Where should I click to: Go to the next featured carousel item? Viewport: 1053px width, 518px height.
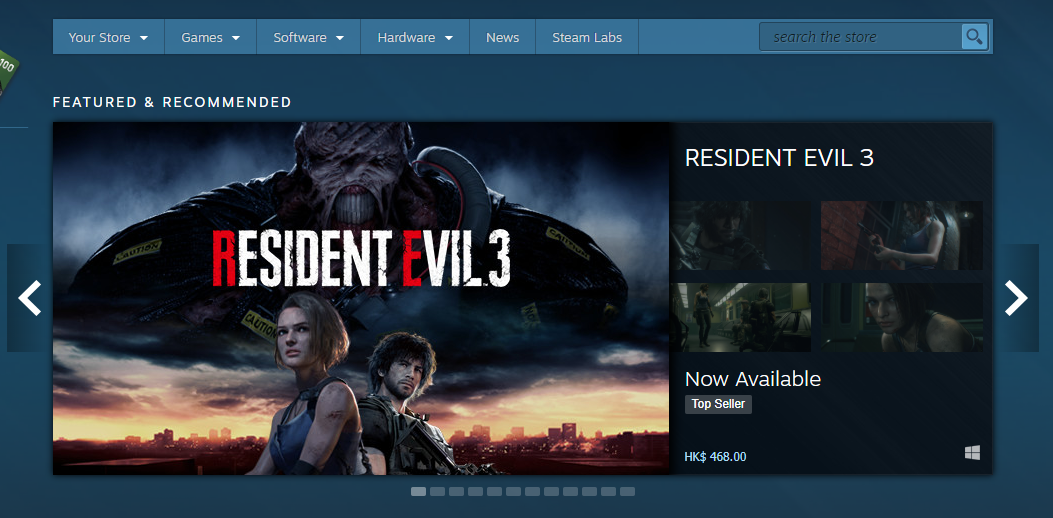1016,298
